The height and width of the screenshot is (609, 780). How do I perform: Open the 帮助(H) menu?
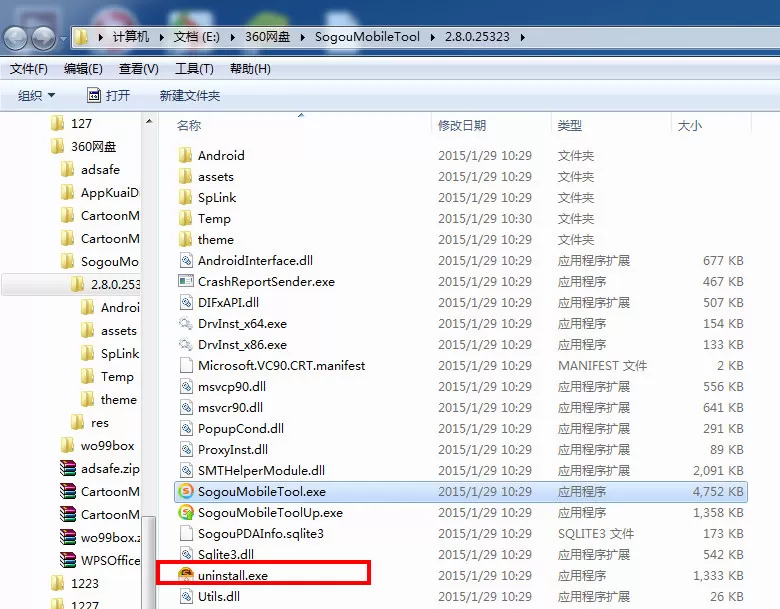point(250,69)
